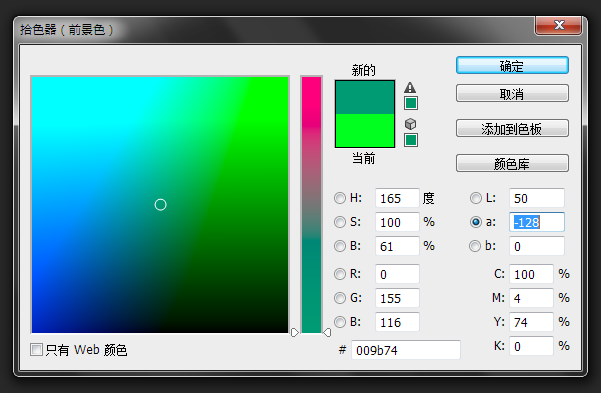This screenshot has width=601, height=393.
Task: Click the brightness field showing 61
Action: coord(397,246)
